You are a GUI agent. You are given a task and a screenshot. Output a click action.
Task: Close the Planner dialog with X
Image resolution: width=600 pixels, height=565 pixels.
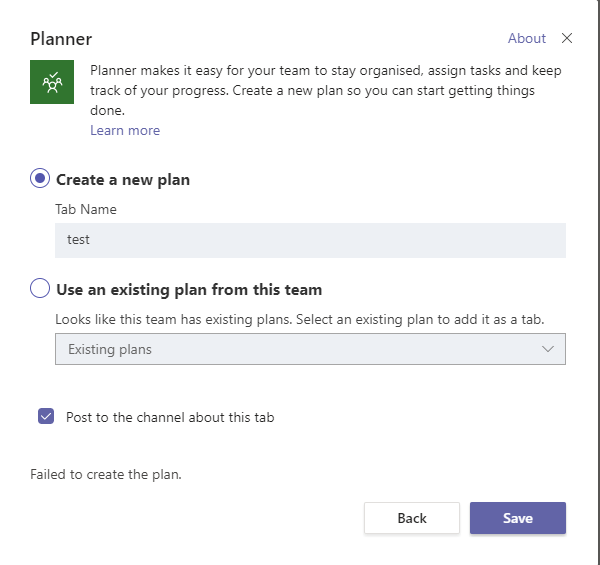coord(567,39)
